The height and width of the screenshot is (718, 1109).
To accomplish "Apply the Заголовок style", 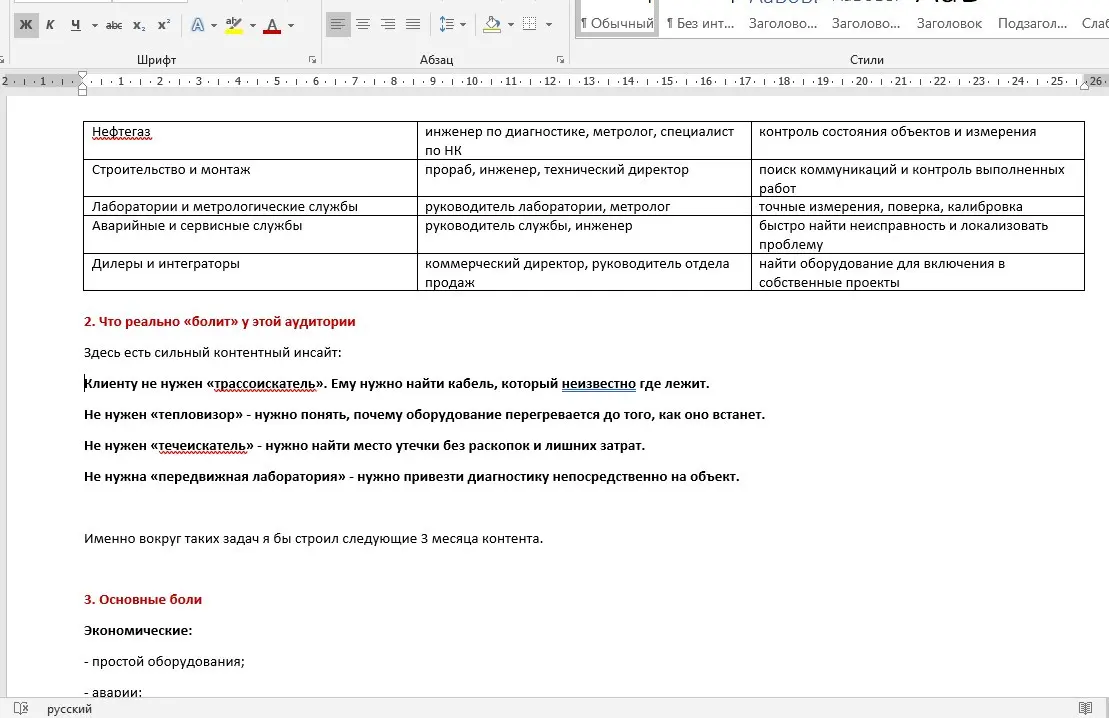I will tap(949, 23).
